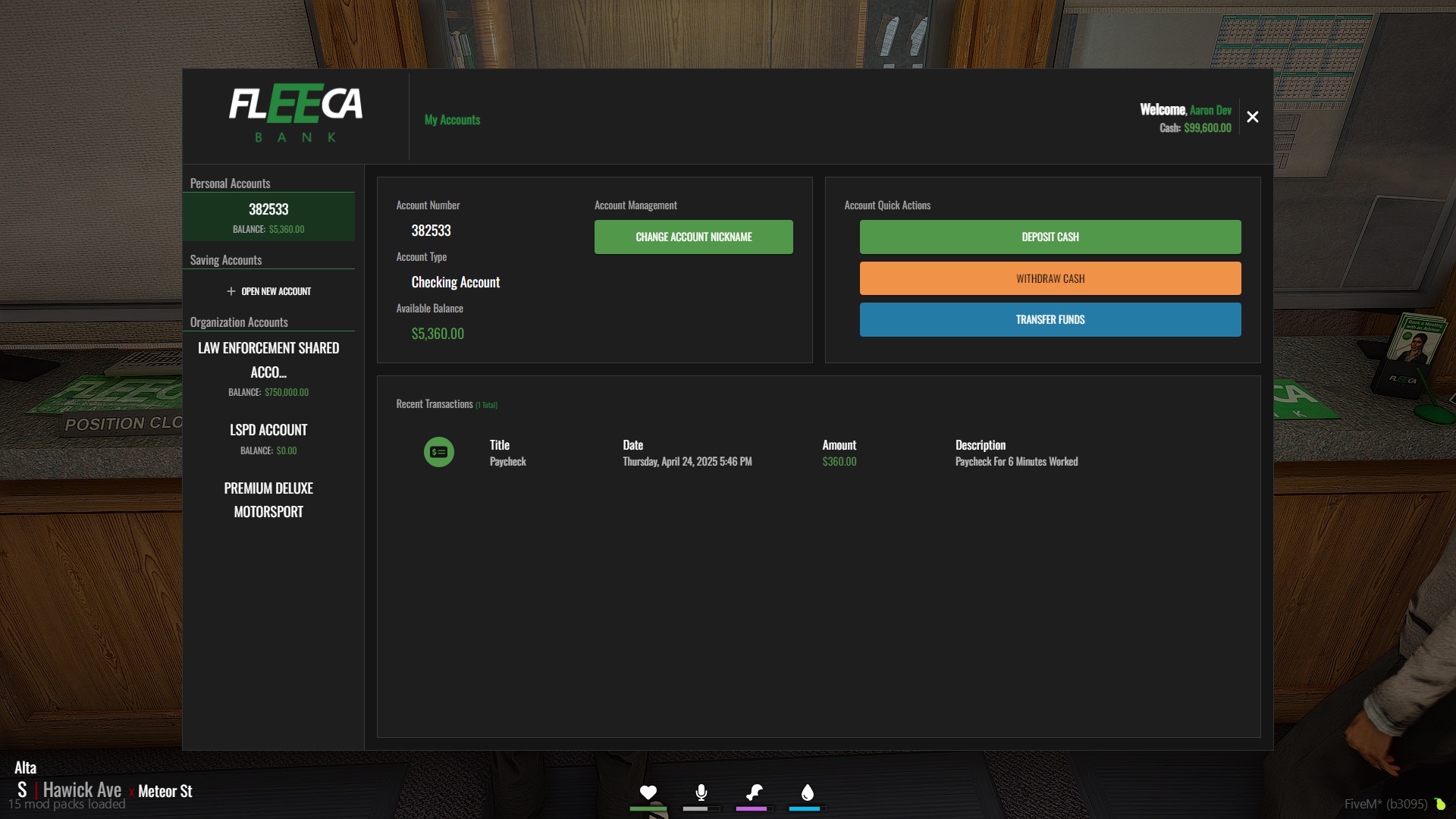1456x819 pixels.
Task: Click the water drop thirst HUD icon
Action: pos(808,792)
